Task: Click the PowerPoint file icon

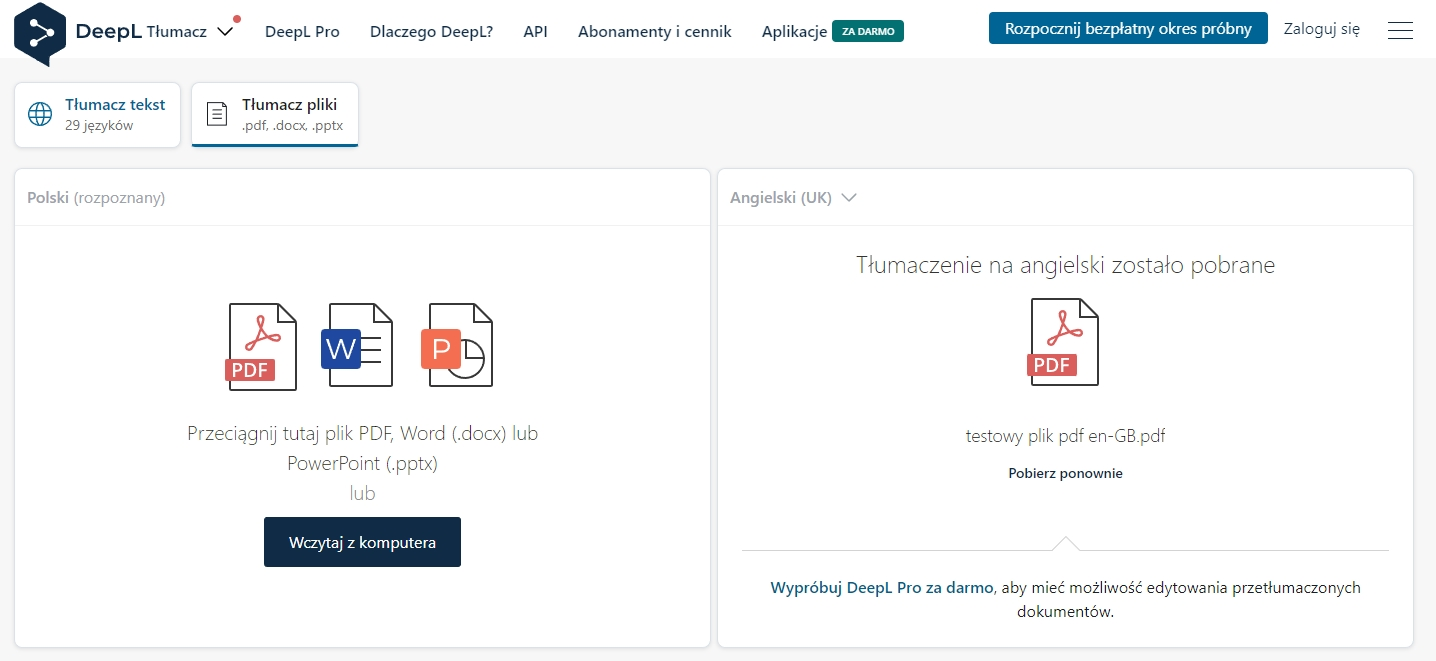Action: click(457, 346)
